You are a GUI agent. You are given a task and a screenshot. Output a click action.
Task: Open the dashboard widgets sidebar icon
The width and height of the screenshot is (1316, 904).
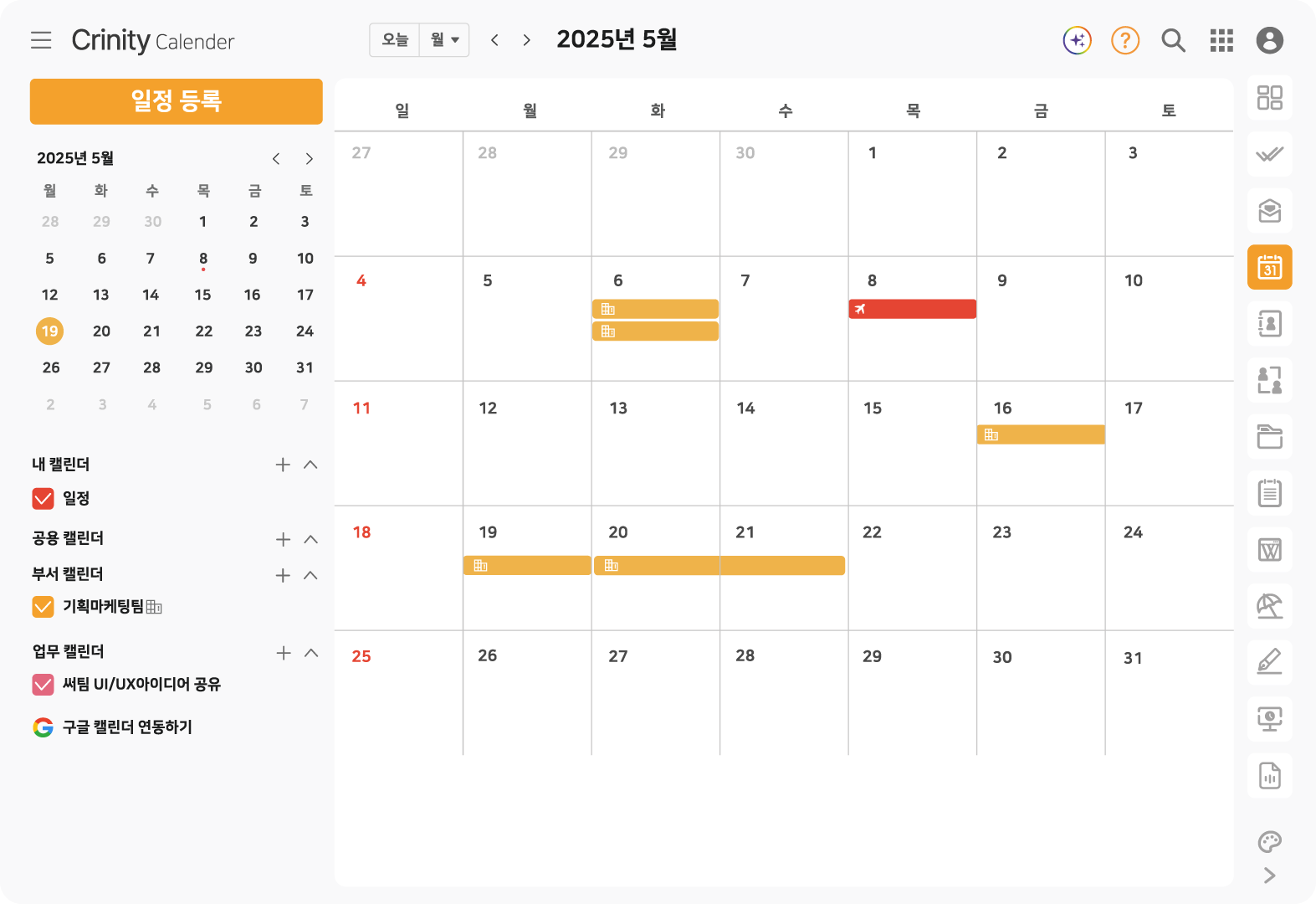(x=1269, y=98)
